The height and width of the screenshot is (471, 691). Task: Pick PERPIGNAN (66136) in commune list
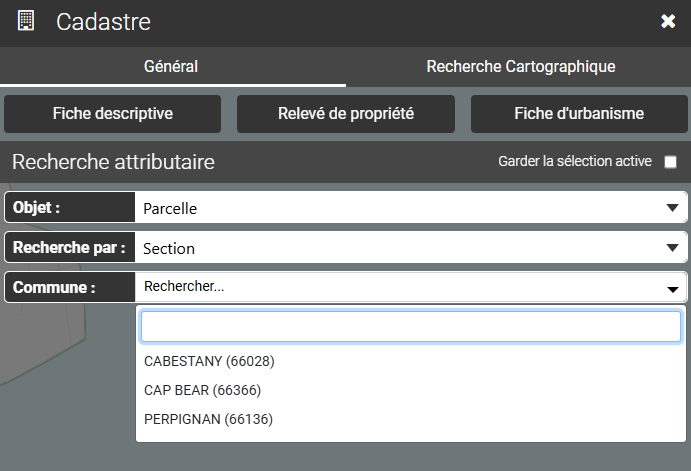pyautogui.click(x=208, y=419)
